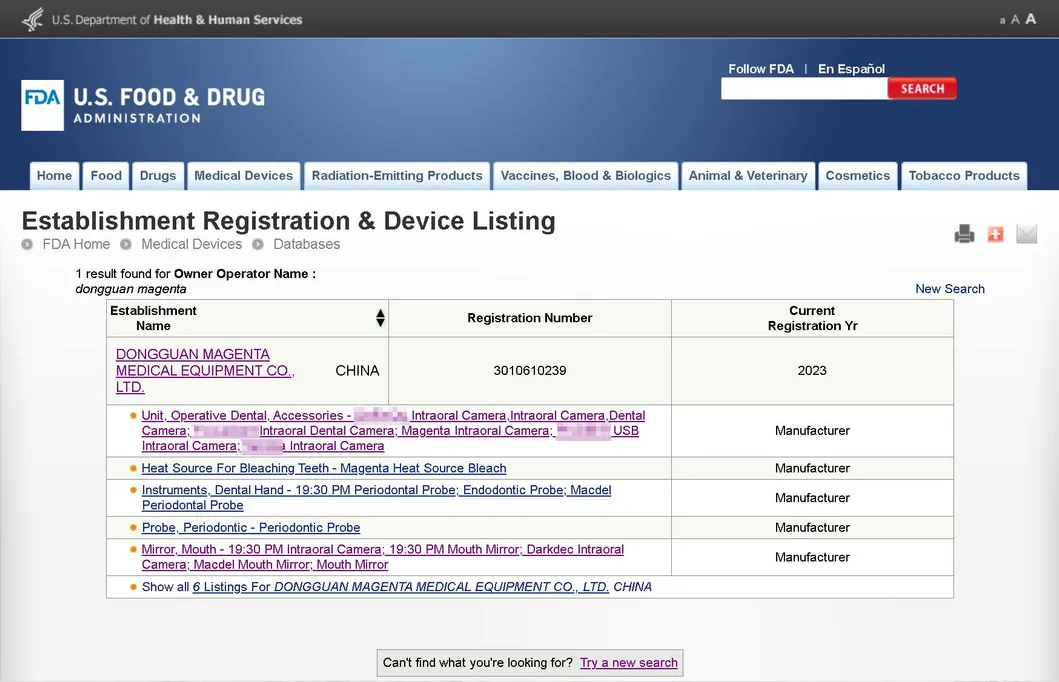
Task: Click En Español language option
Action: coord(851,68)
